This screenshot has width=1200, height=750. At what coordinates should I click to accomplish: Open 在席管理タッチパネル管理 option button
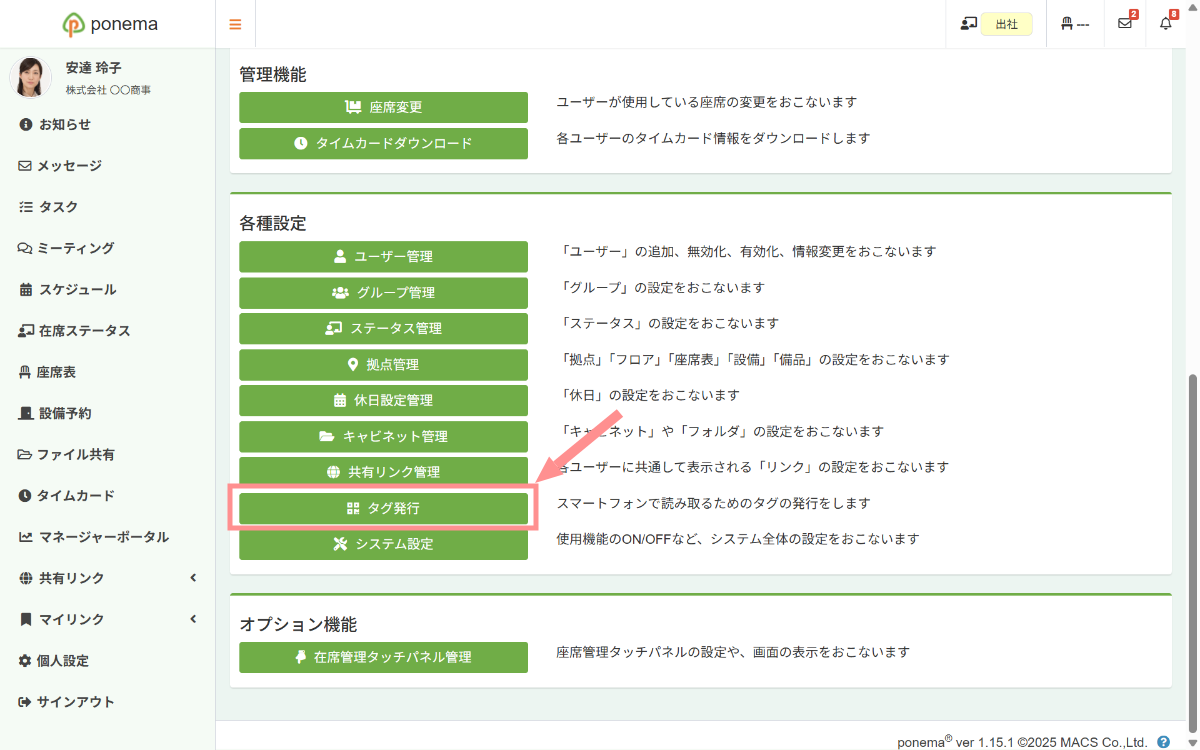point(383,657)
